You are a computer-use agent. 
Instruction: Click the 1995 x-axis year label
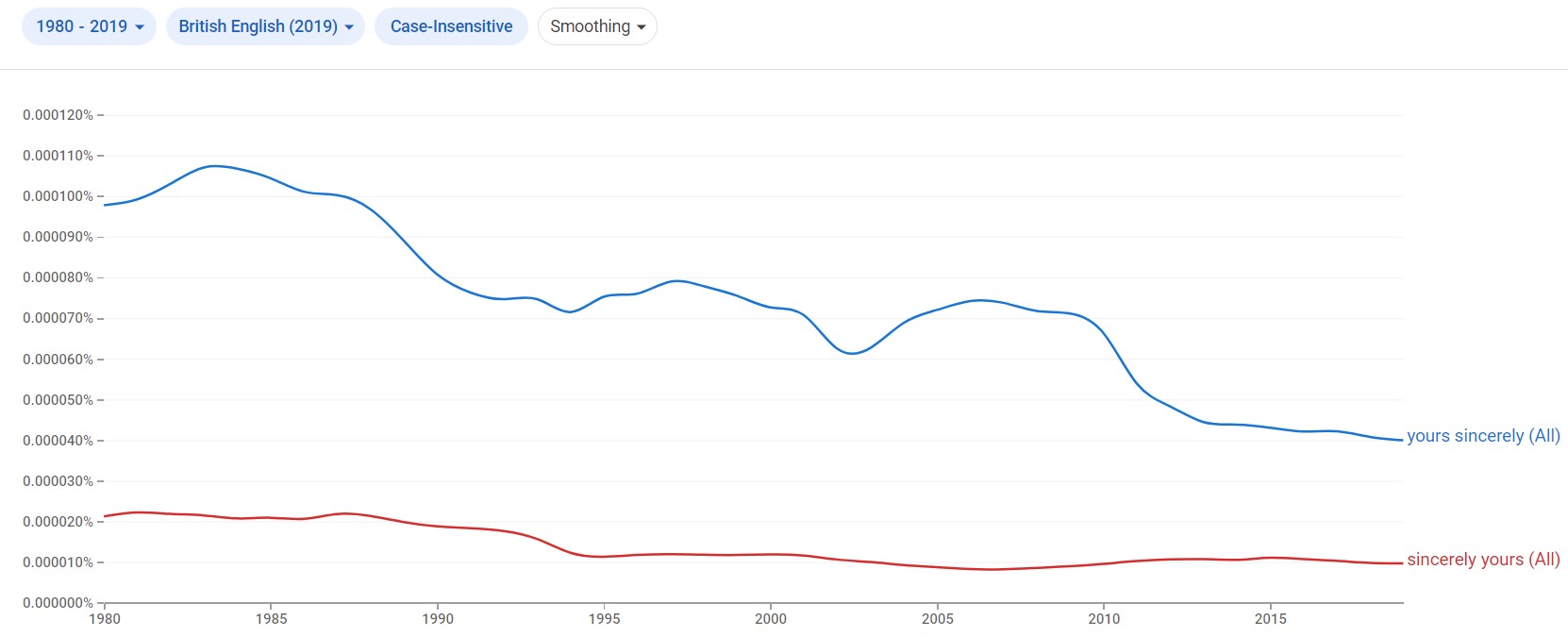click(604, 619)
